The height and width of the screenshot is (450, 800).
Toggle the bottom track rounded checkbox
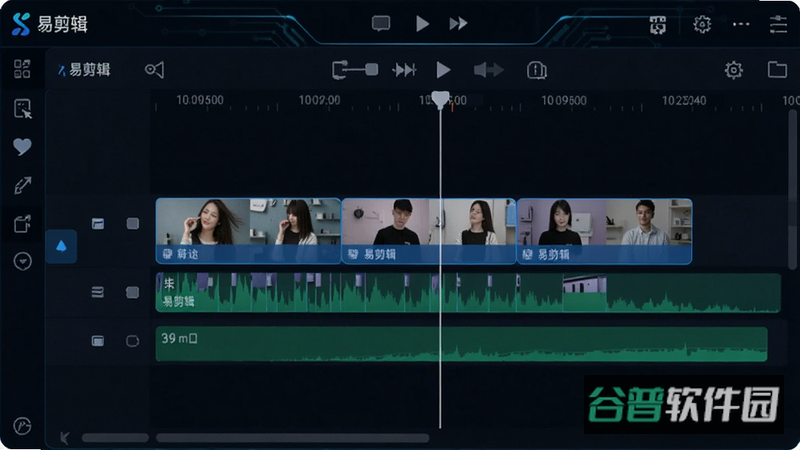coord(132,341)
